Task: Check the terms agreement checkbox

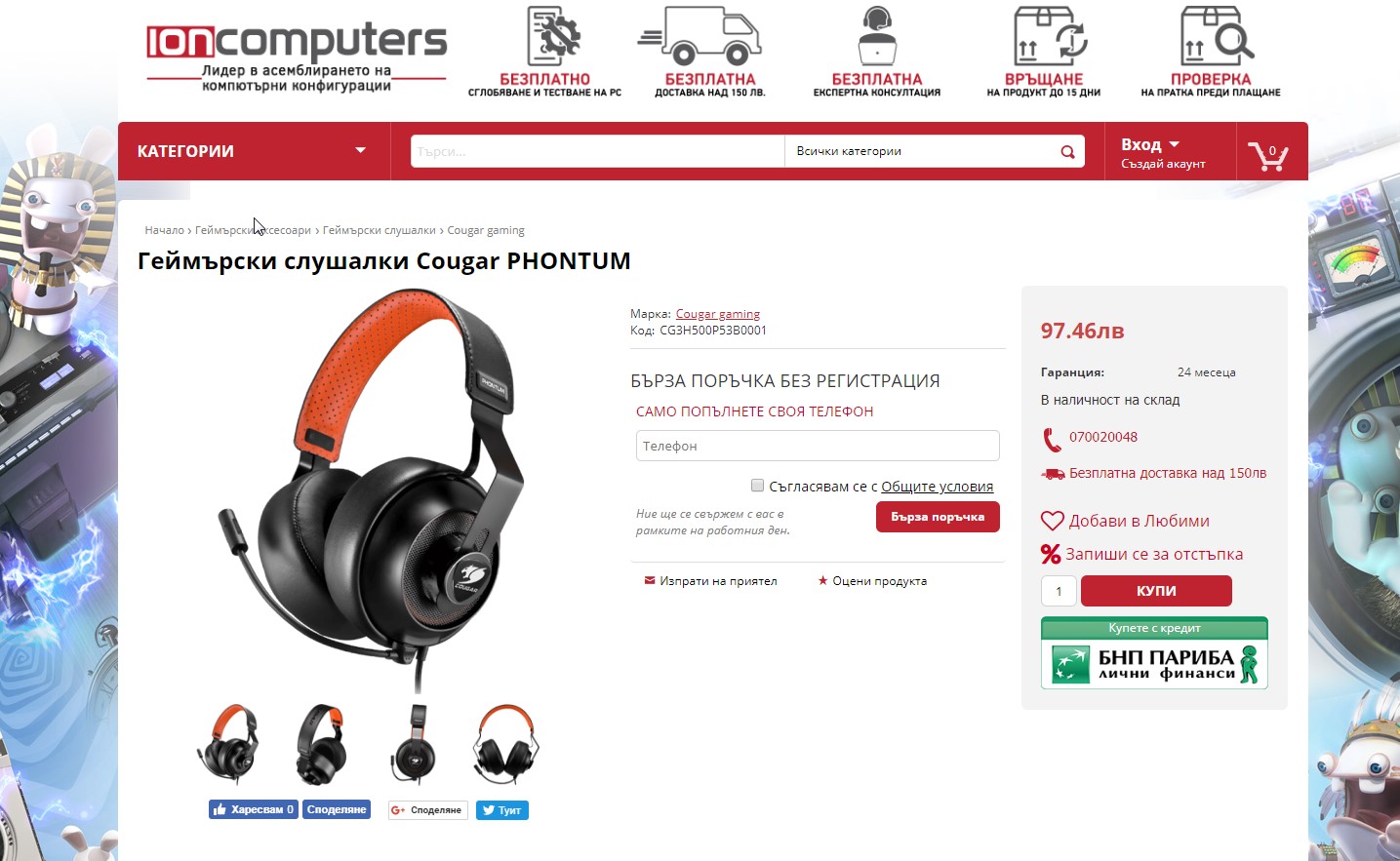Action: coord(757,486)
